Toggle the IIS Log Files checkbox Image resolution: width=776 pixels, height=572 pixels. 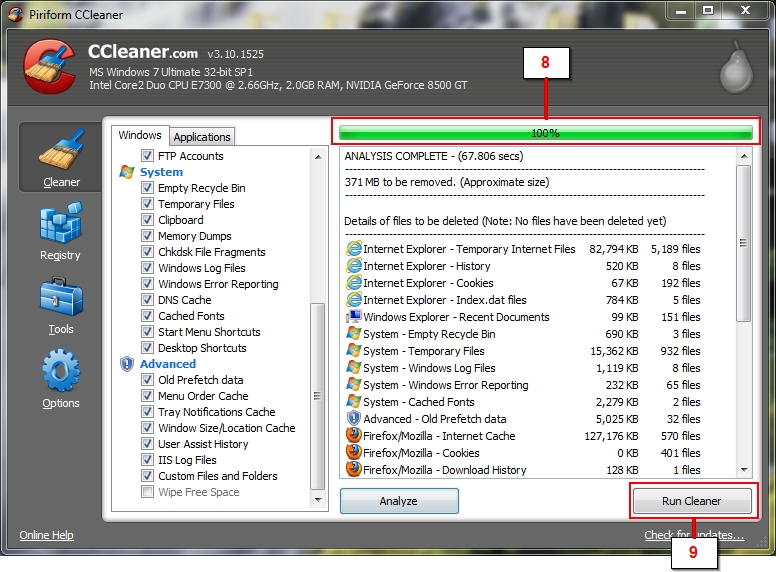[x=147, y=459]
